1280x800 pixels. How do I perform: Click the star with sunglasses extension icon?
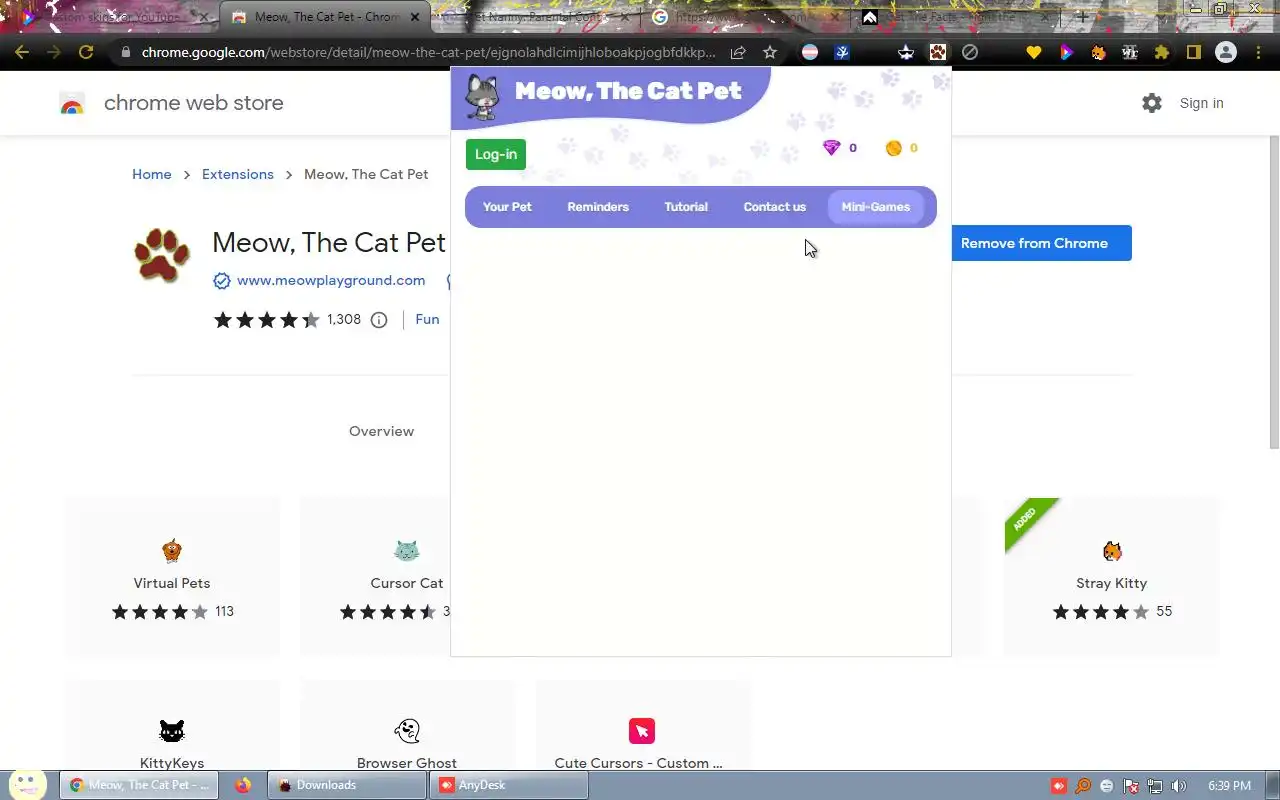pos(906,52)
